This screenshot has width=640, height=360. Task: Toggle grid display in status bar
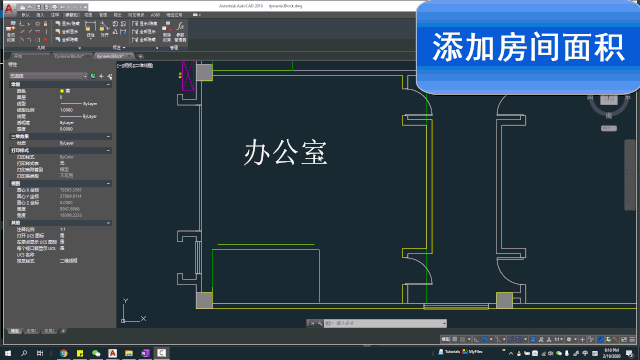coord(455,339)
